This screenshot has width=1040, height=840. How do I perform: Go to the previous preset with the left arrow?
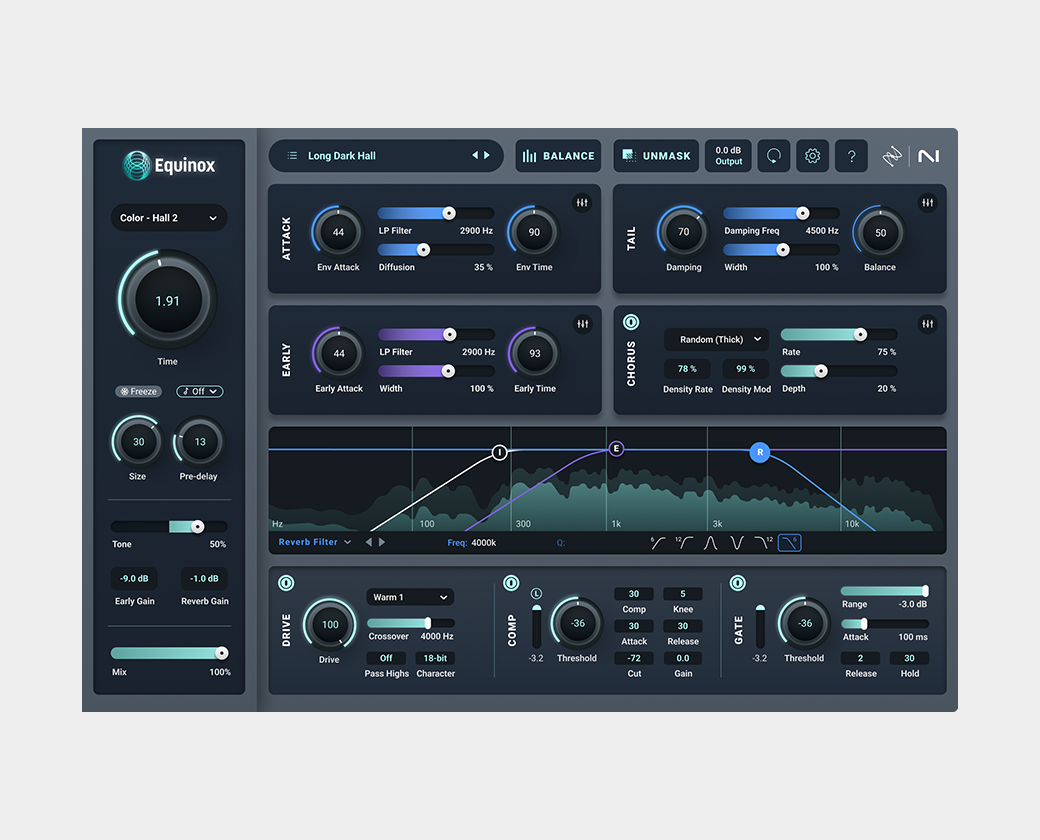(475, 155)
